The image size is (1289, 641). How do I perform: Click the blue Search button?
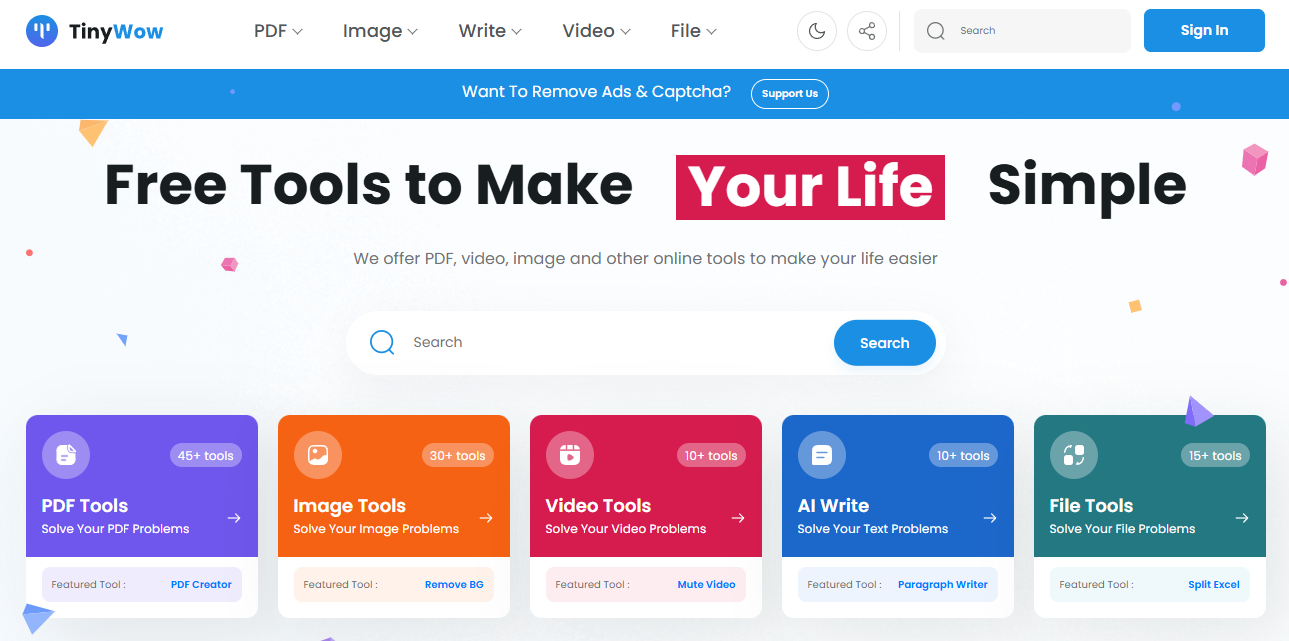click(x=885, y=343)
